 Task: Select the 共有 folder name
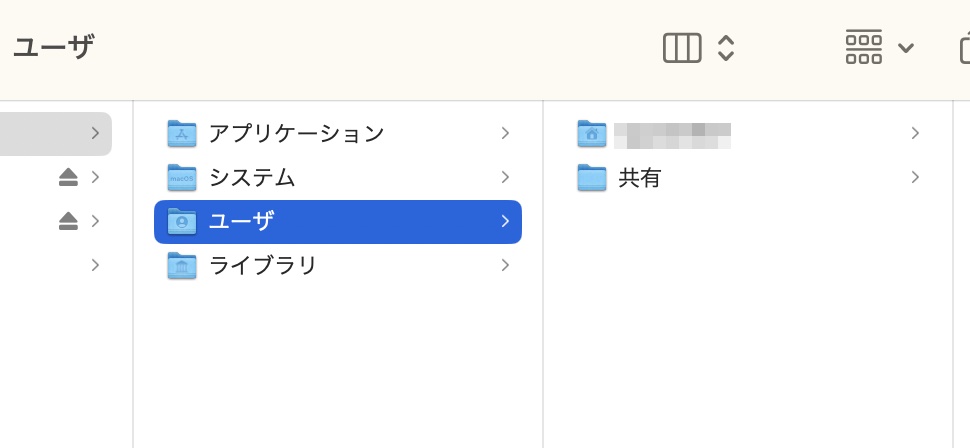640,177
